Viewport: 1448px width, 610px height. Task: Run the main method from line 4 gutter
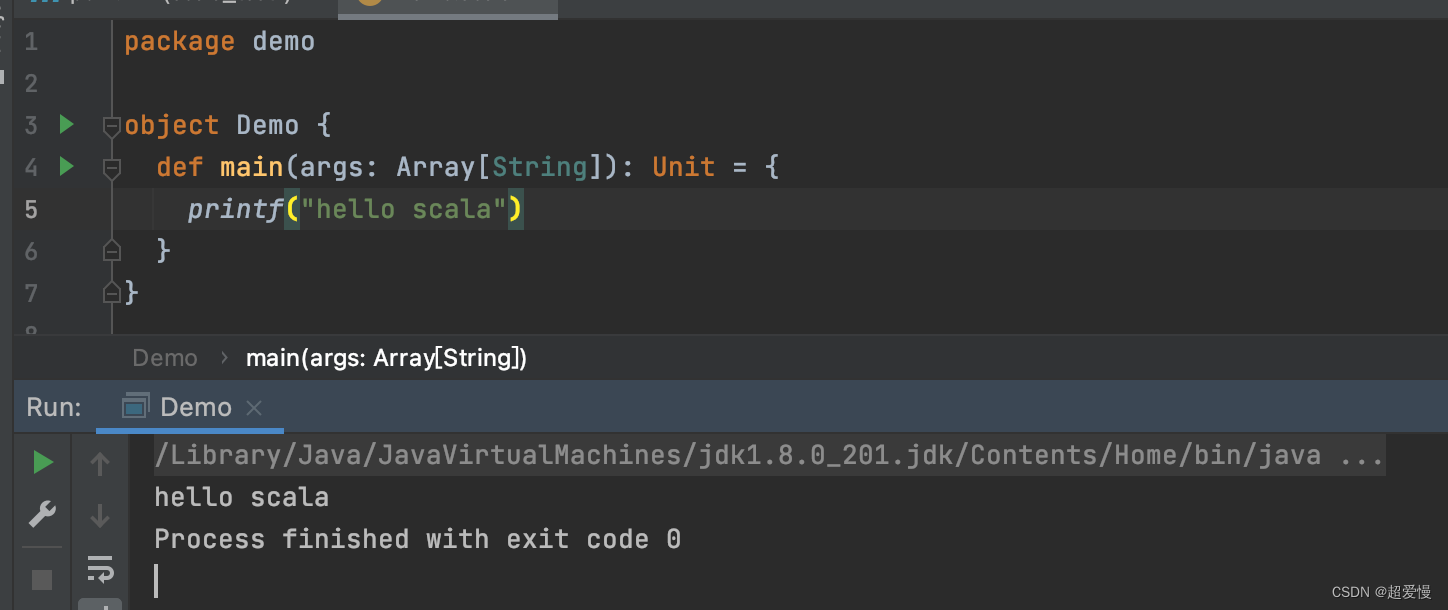(67, 166)
